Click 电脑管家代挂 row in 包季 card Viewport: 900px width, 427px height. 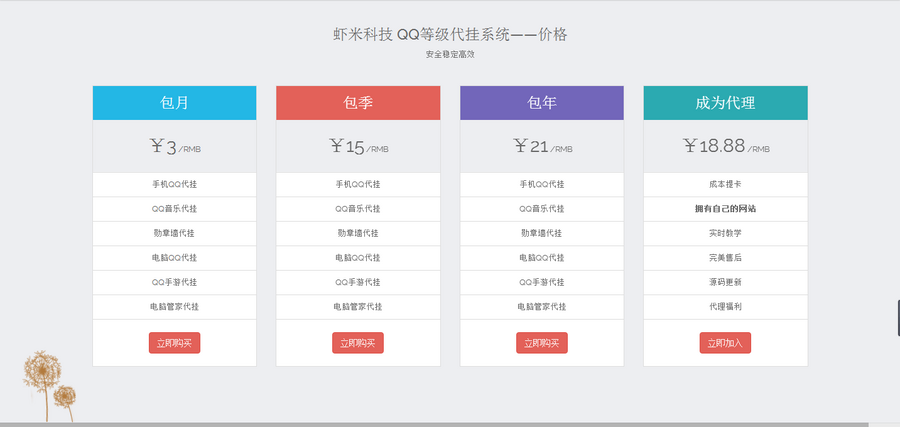tap(358, 307)
